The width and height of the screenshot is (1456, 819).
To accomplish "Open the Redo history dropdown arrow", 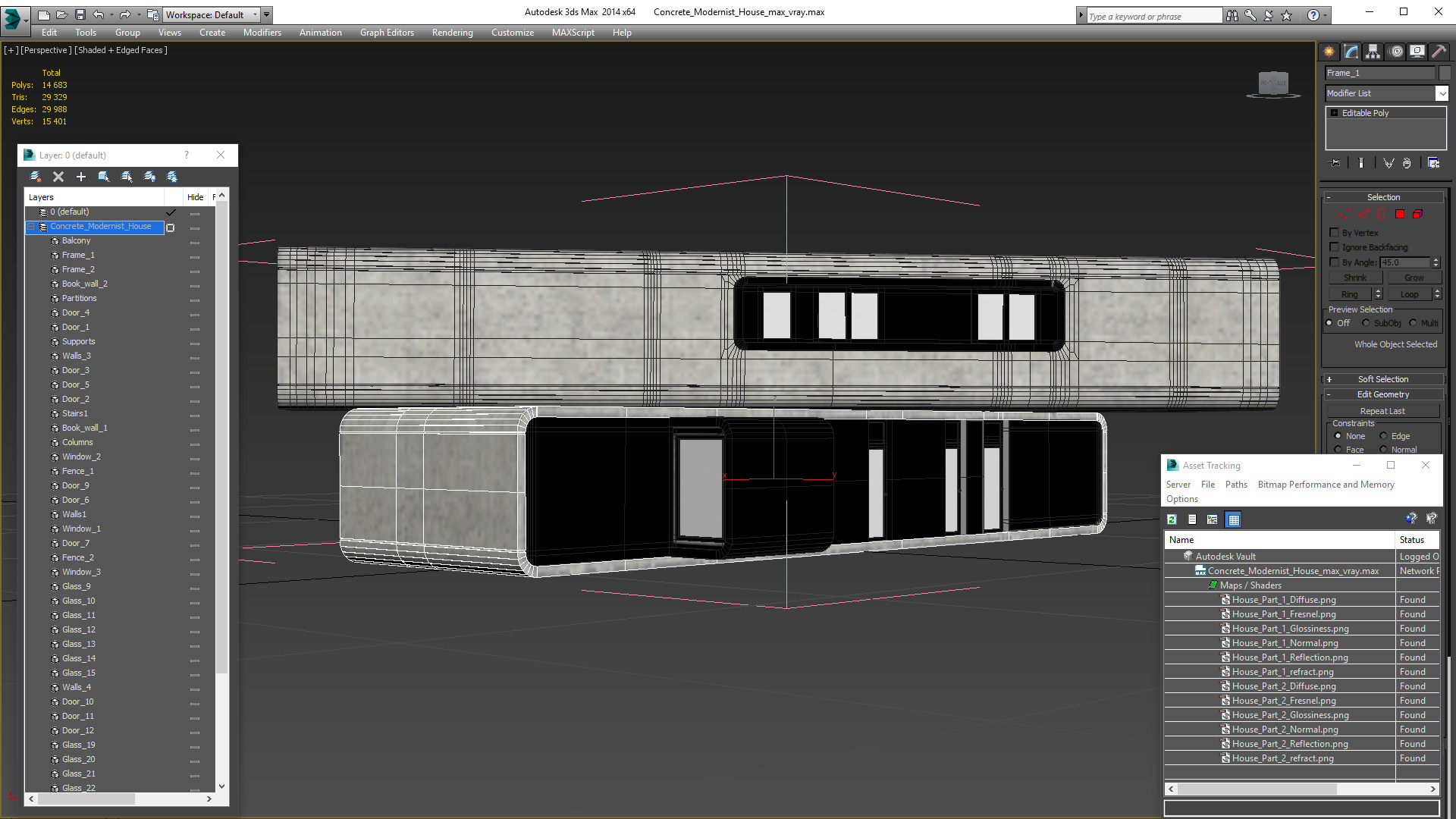I will point(139,14).
